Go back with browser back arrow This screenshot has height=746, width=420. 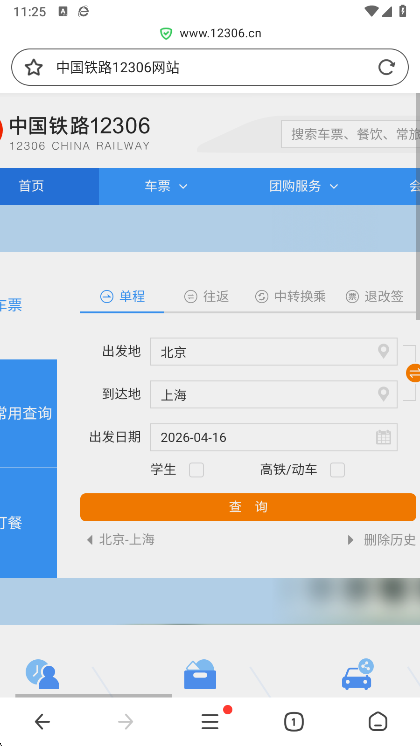tap(42, 722)
